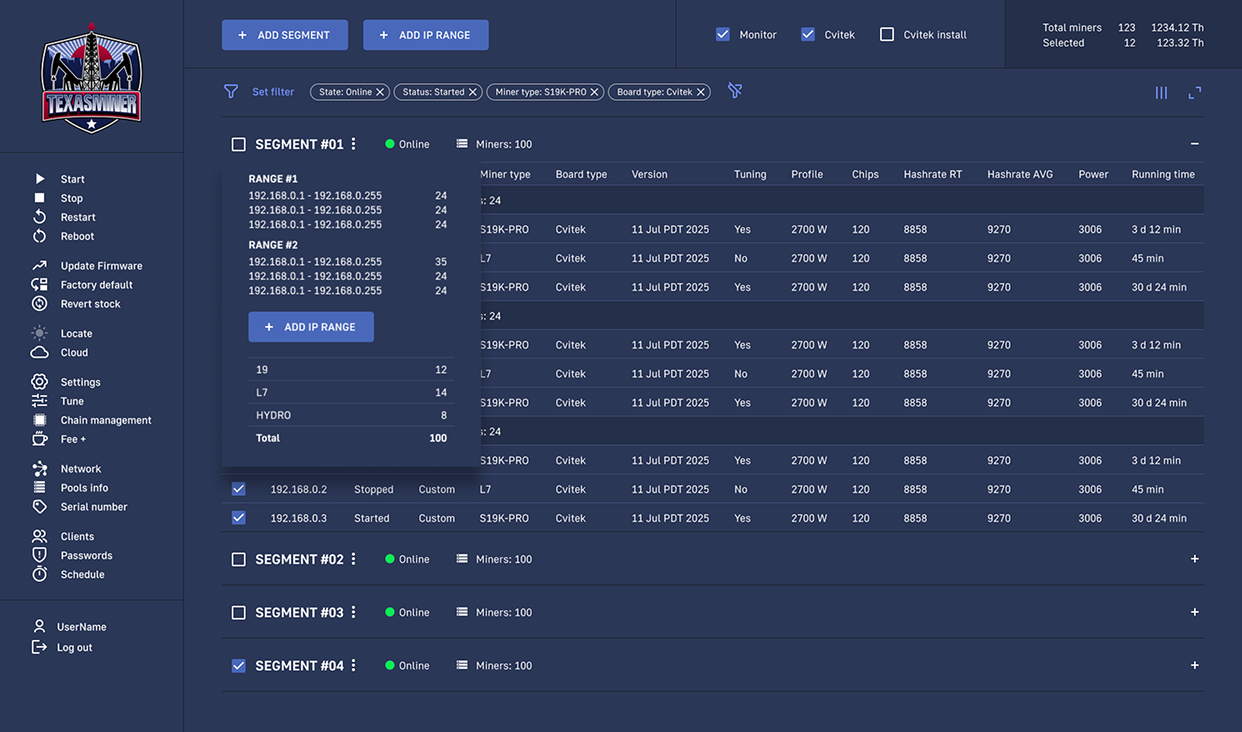
Task: Click the column settings icon top right
Action: [1161, 91]
